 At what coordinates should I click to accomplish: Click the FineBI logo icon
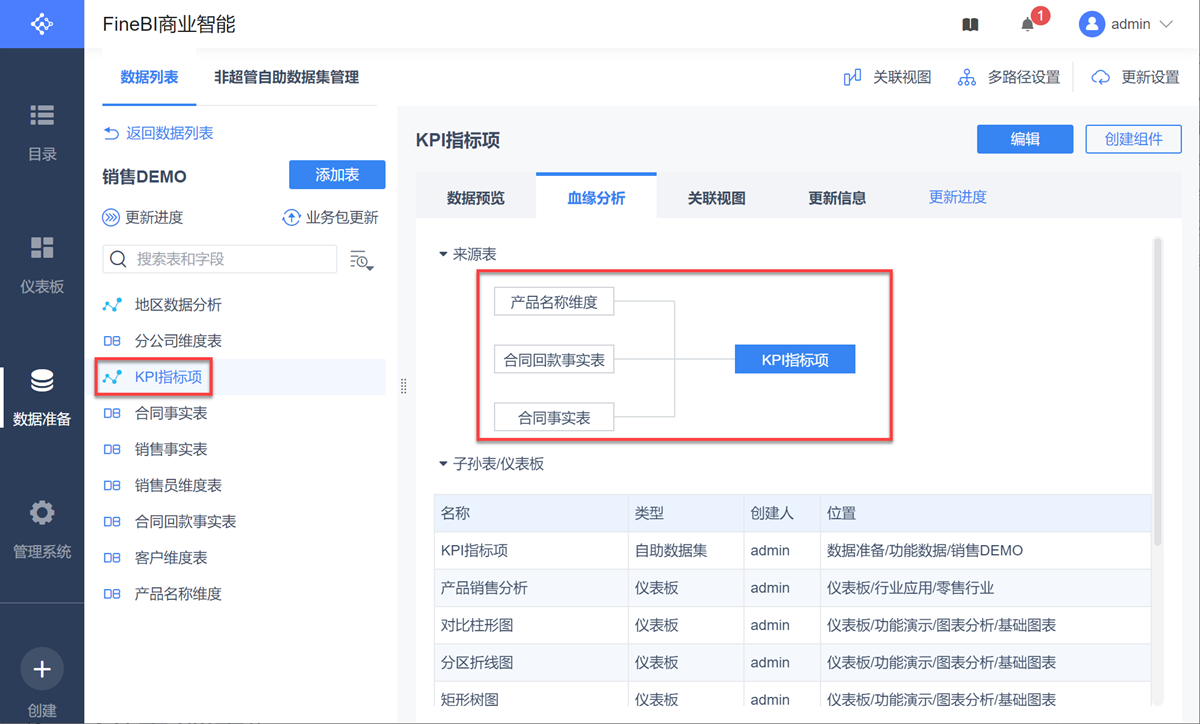tap(42, 24)
